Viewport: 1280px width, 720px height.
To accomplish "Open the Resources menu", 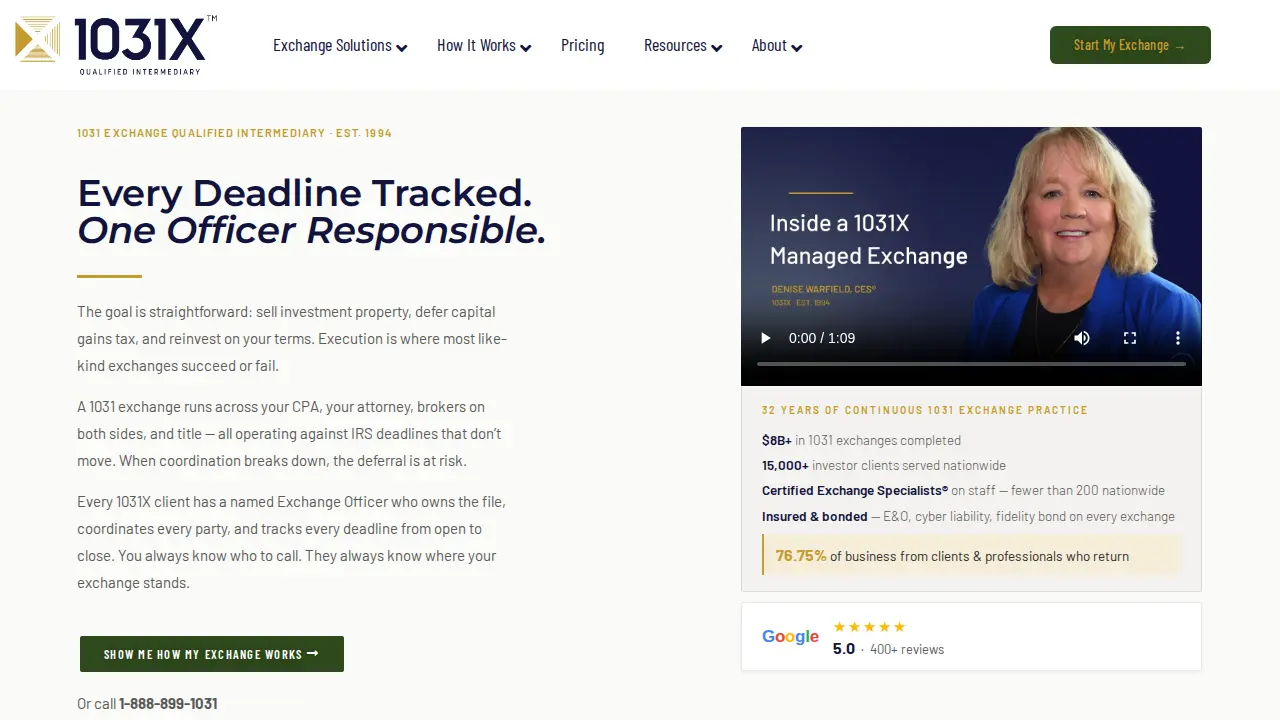I will pyautogui.click(x=675, y=45).
